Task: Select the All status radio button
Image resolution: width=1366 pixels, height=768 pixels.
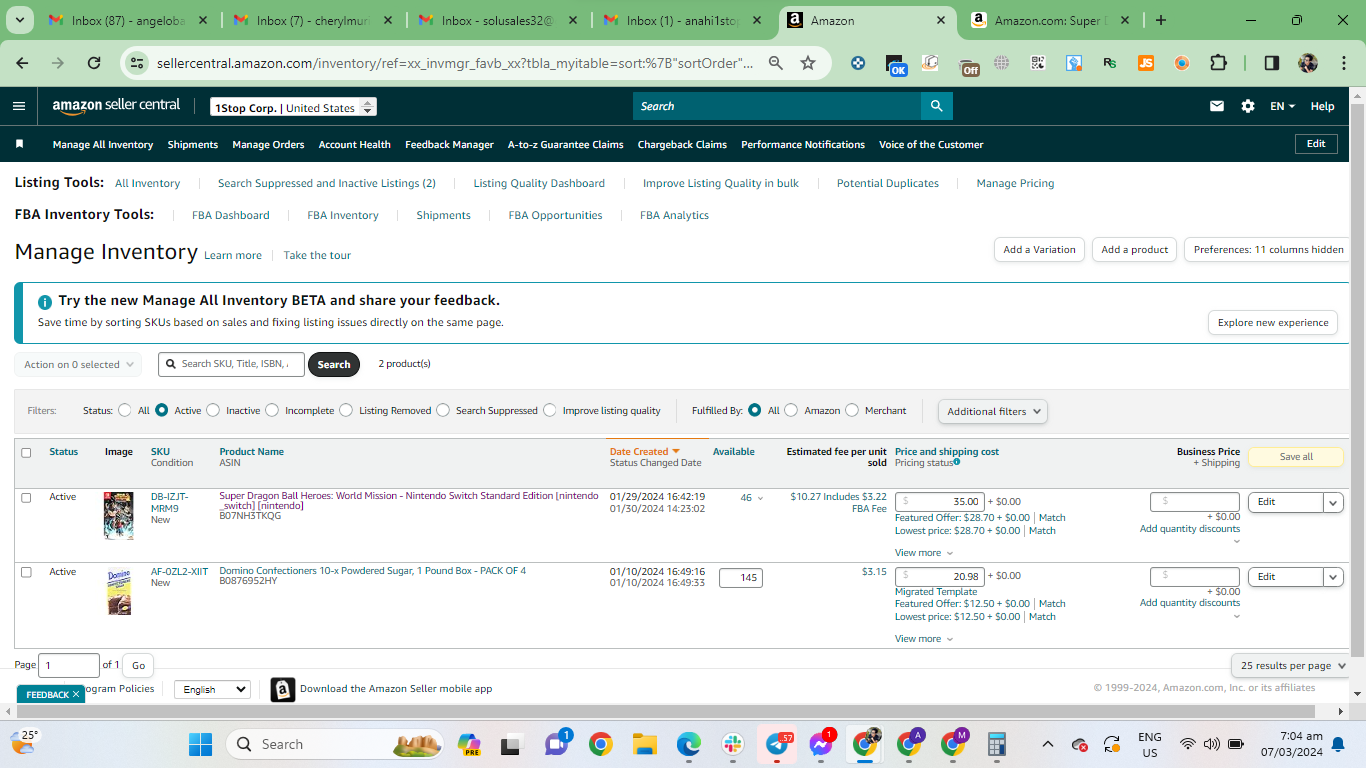Action: coord(125,410)
